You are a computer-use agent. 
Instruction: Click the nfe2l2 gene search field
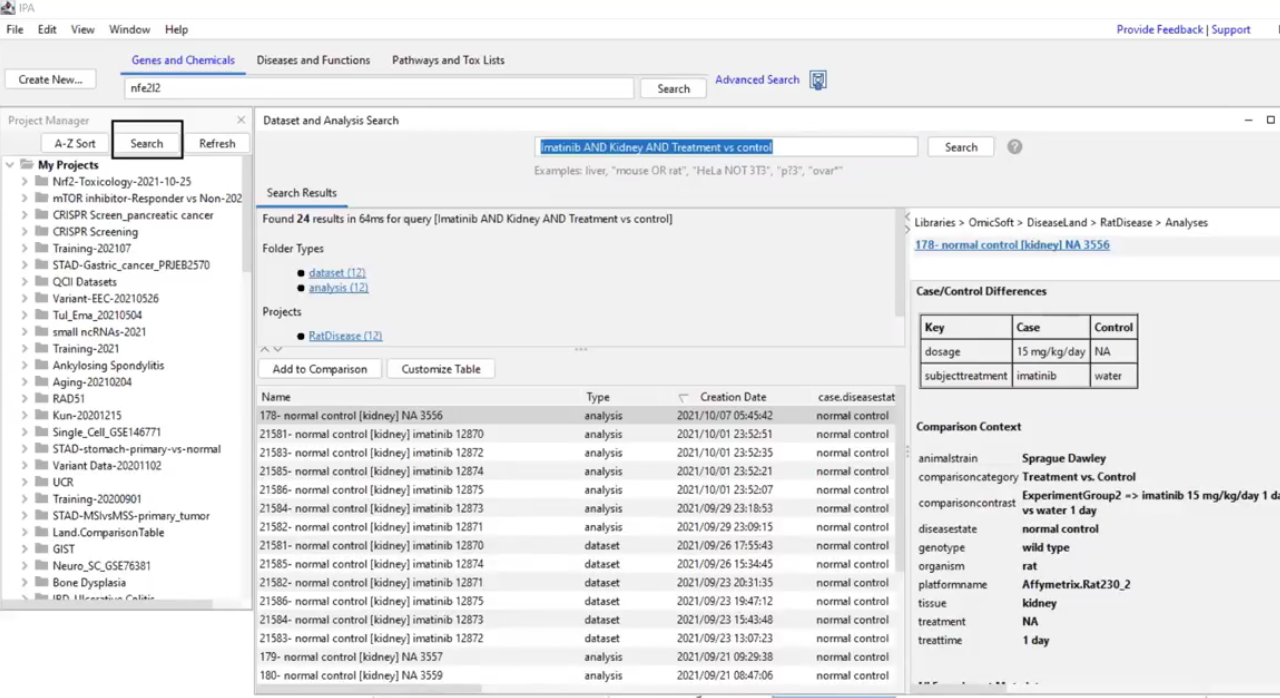click(380, 88)
